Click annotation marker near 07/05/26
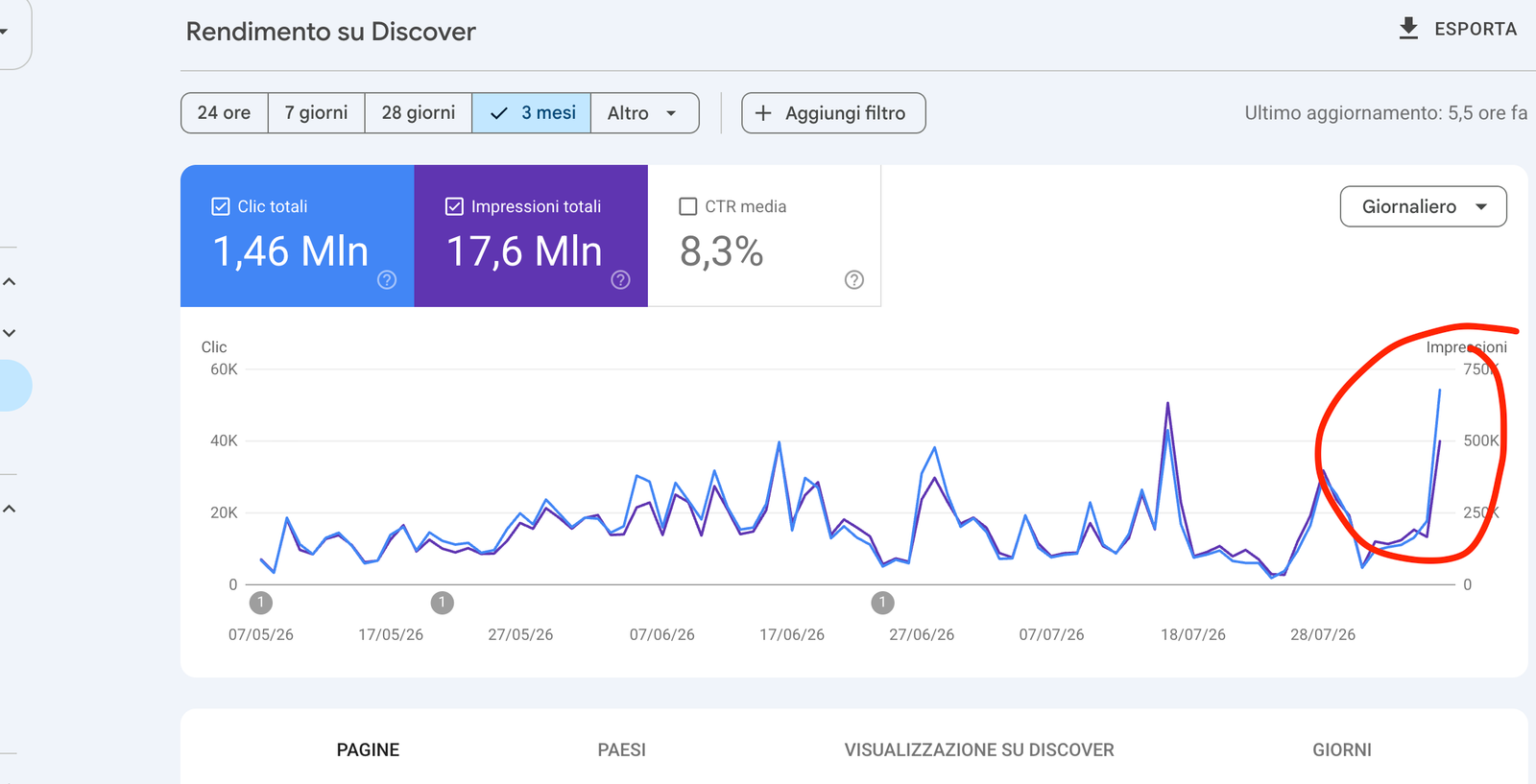The height and width of the screenshot is (784, 1536). coord(261,603)
